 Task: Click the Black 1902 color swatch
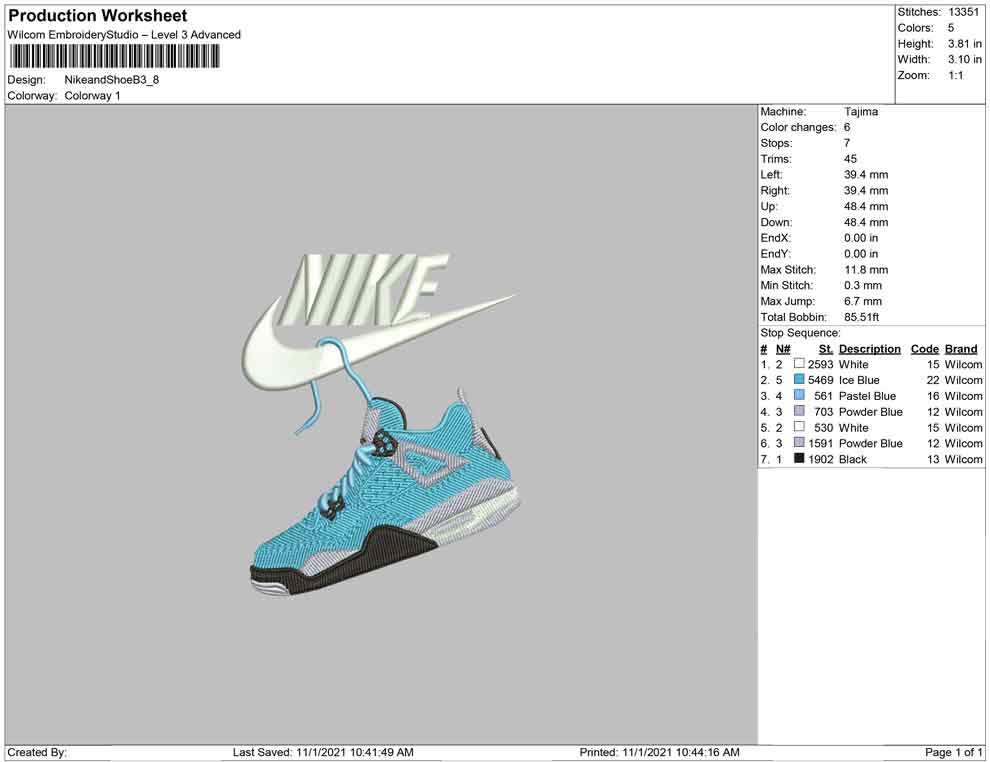tap(799, 459)
